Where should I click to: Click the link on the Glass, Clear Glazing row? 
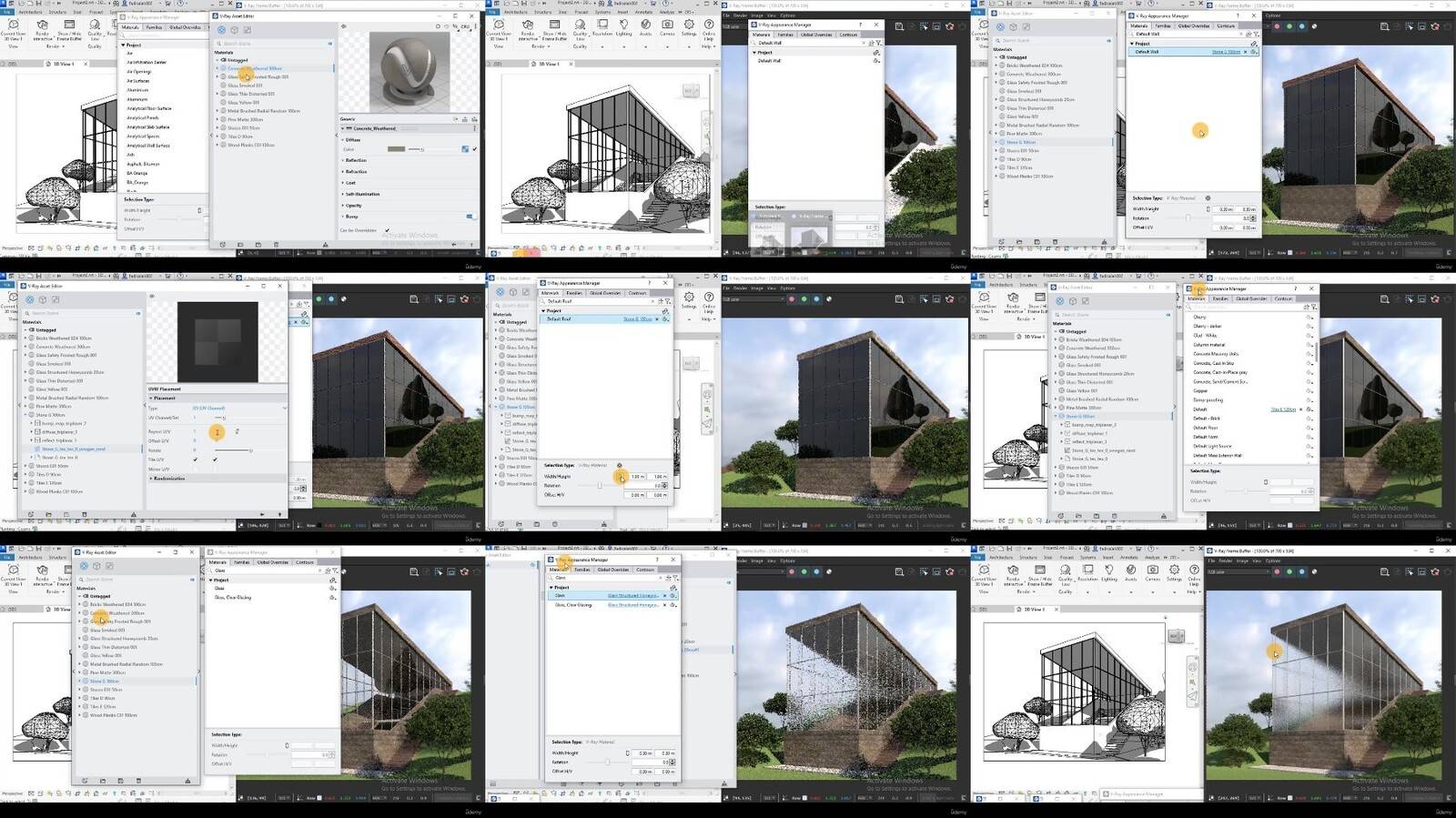click(x=633, y=604)
